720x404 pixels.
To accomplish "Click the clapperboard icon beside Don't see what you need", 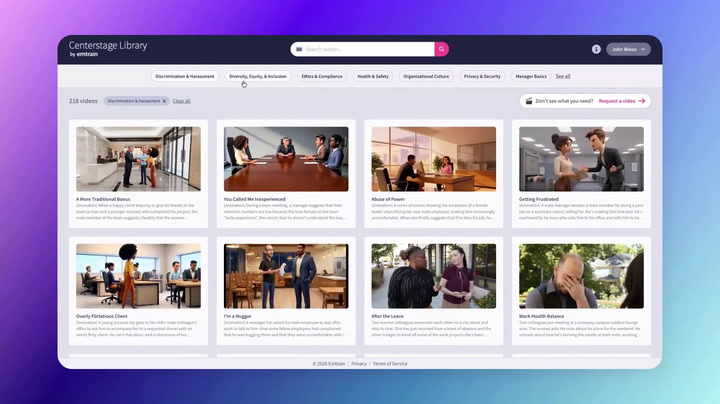I will 529,101.
